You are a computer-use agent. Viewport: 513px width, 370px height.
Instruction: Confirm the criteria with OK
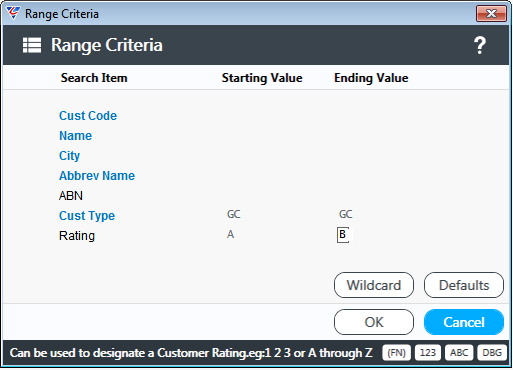click(374, 322)
